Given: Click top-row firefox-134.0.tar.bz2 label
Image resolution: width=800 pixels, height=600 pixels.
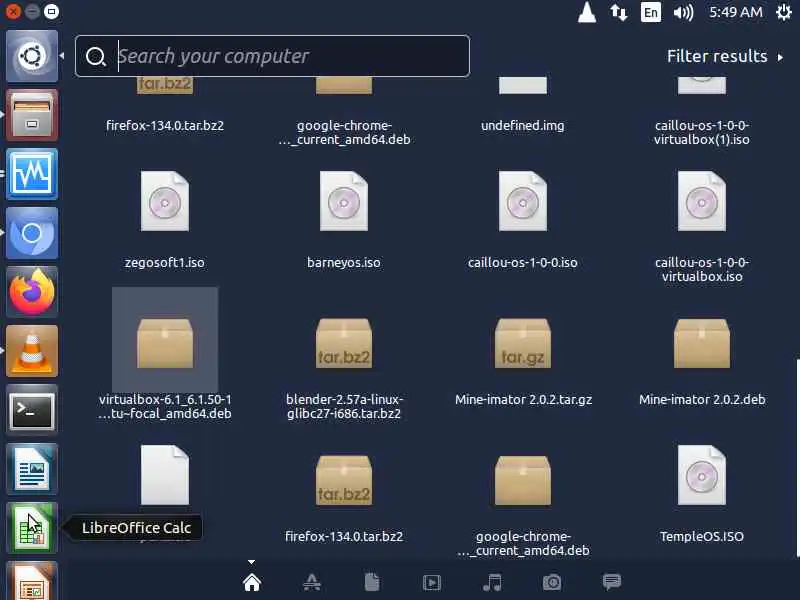Looking at the screenshot, I should 165,126.
